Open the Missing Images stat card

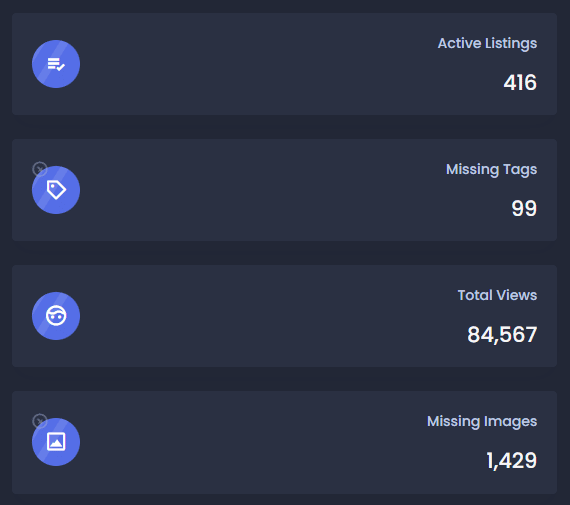(x=285, y=442)
